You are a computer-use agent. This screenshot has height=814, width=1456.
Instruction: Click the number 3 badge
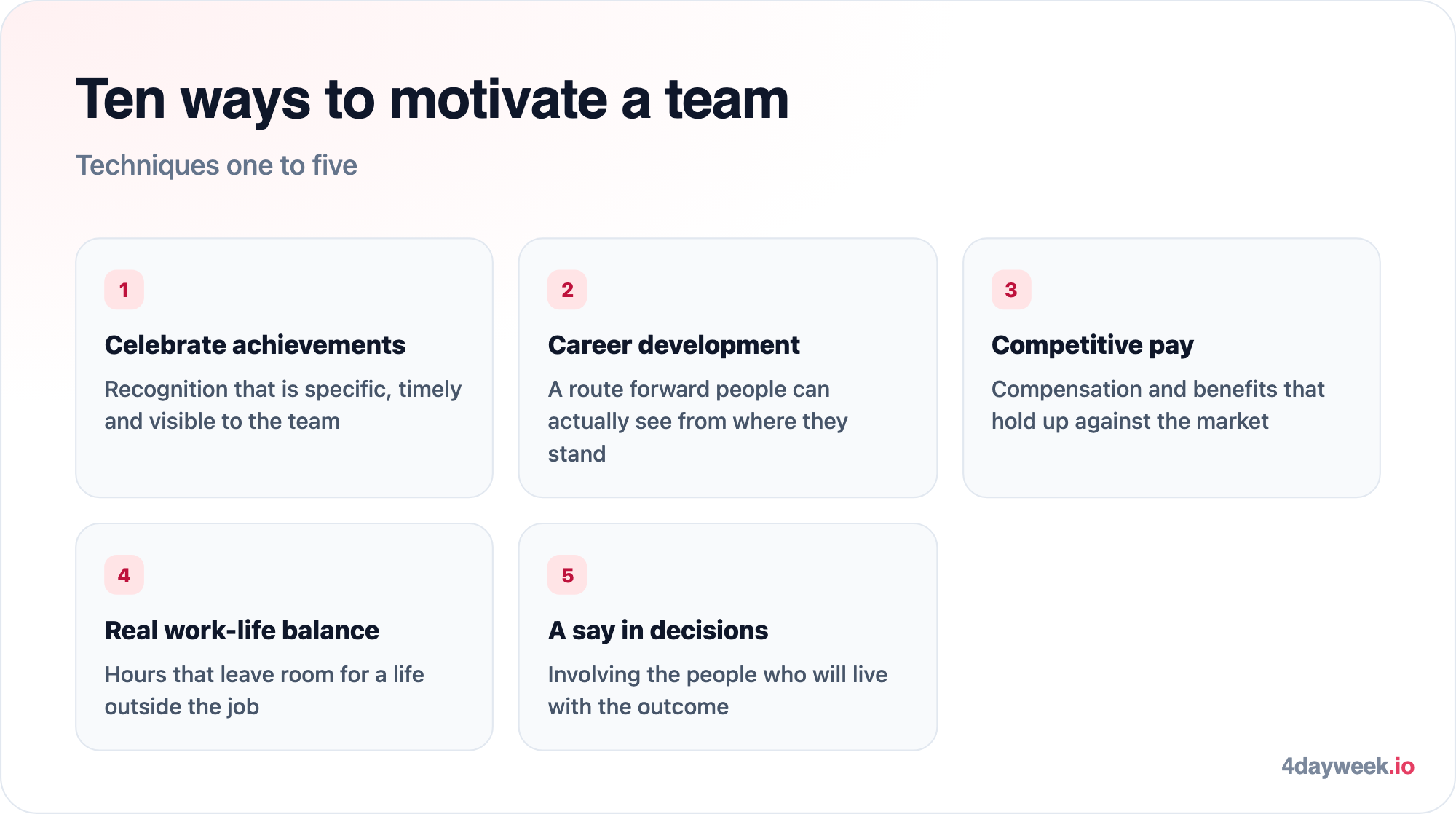(x=1011, y=290)
